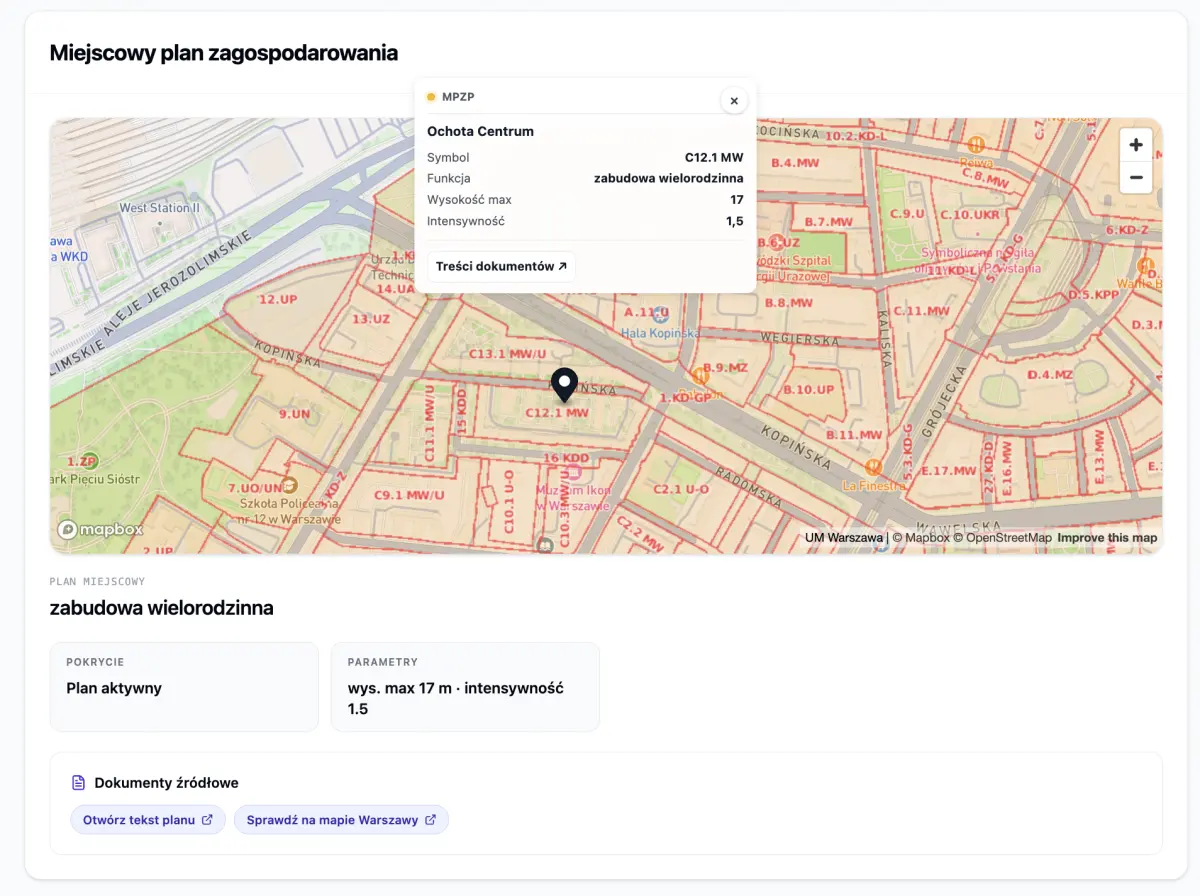Image resolution: width=1200 pixels, height=896 pixels.
Task: Select the C2.1 U-O zone label
Action: tap(681, 489)
